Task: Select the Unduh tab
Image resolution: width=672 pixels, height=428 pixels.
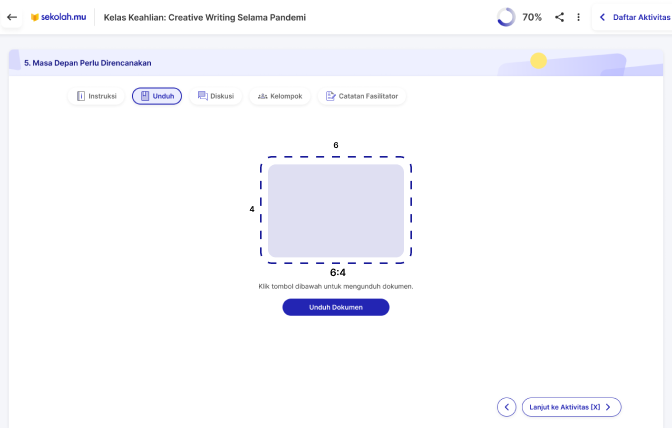Action: (157, 96)
